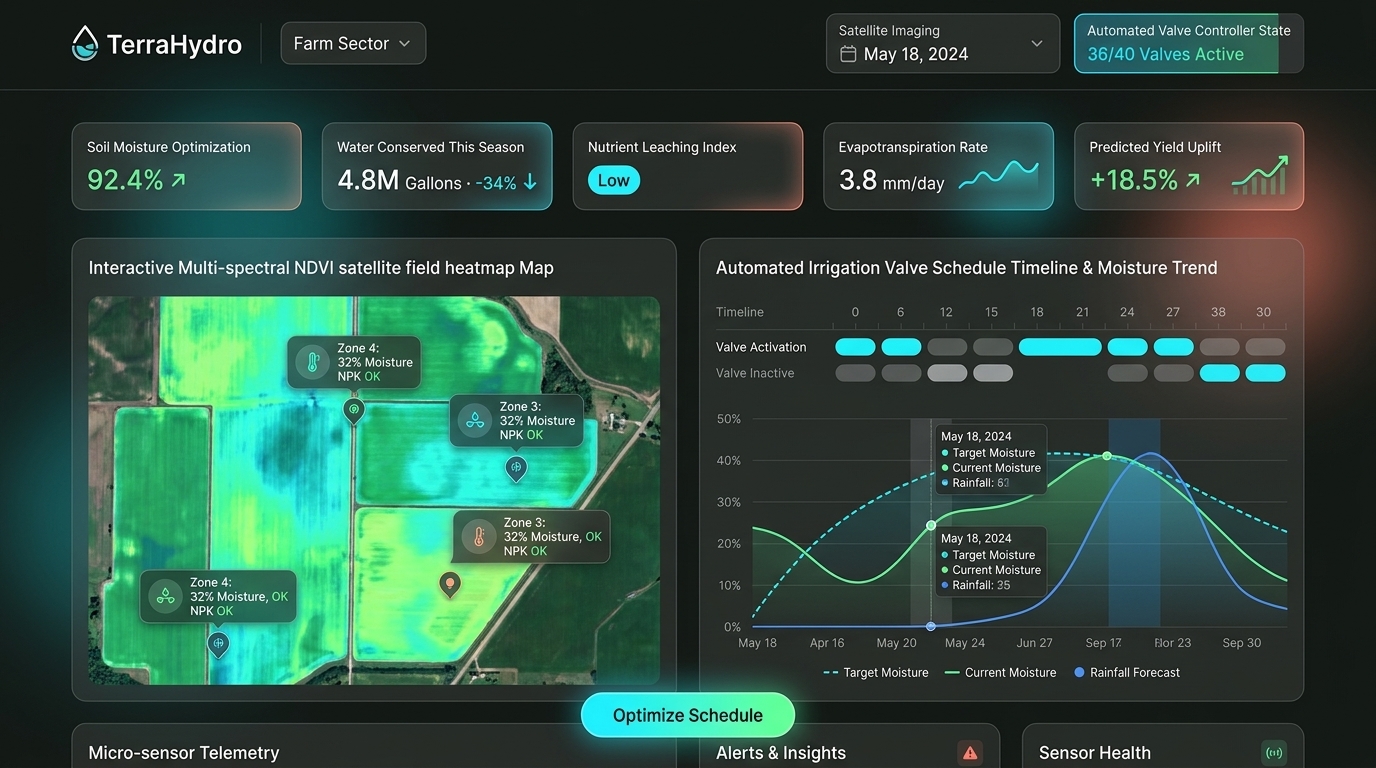Toggle the Rainfall Forecast legend entry
1376x768 pixels.
(1127, 673)
